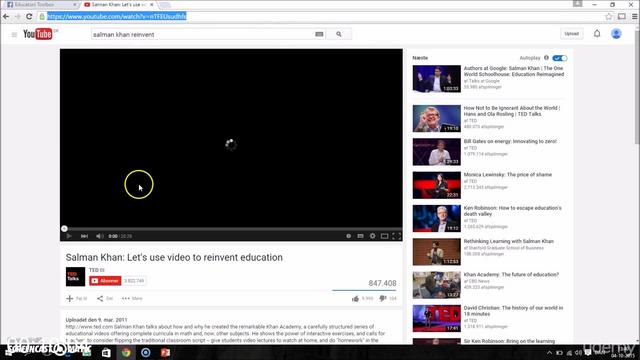Open 'Ken Robinson: How to escape education's death valley'
640x360 pixels.
coord(513,211)
